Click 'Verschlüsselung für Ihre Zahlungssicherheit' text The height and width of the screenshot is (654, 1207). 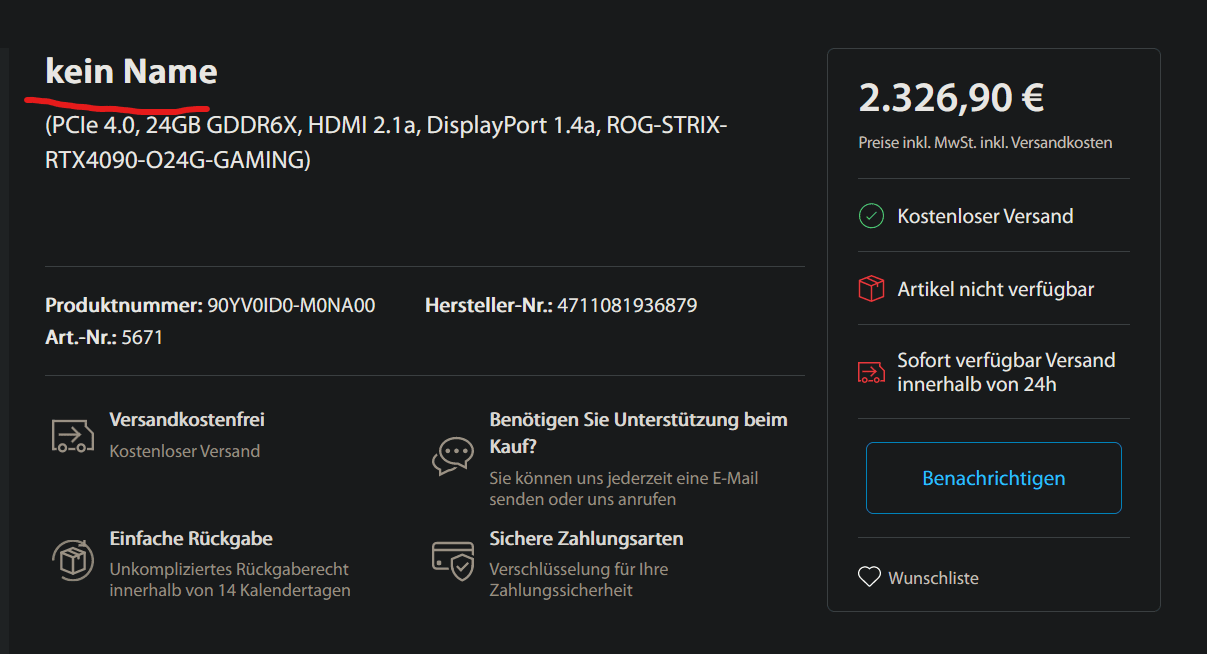pyautogui.click(x=578, y=580)
